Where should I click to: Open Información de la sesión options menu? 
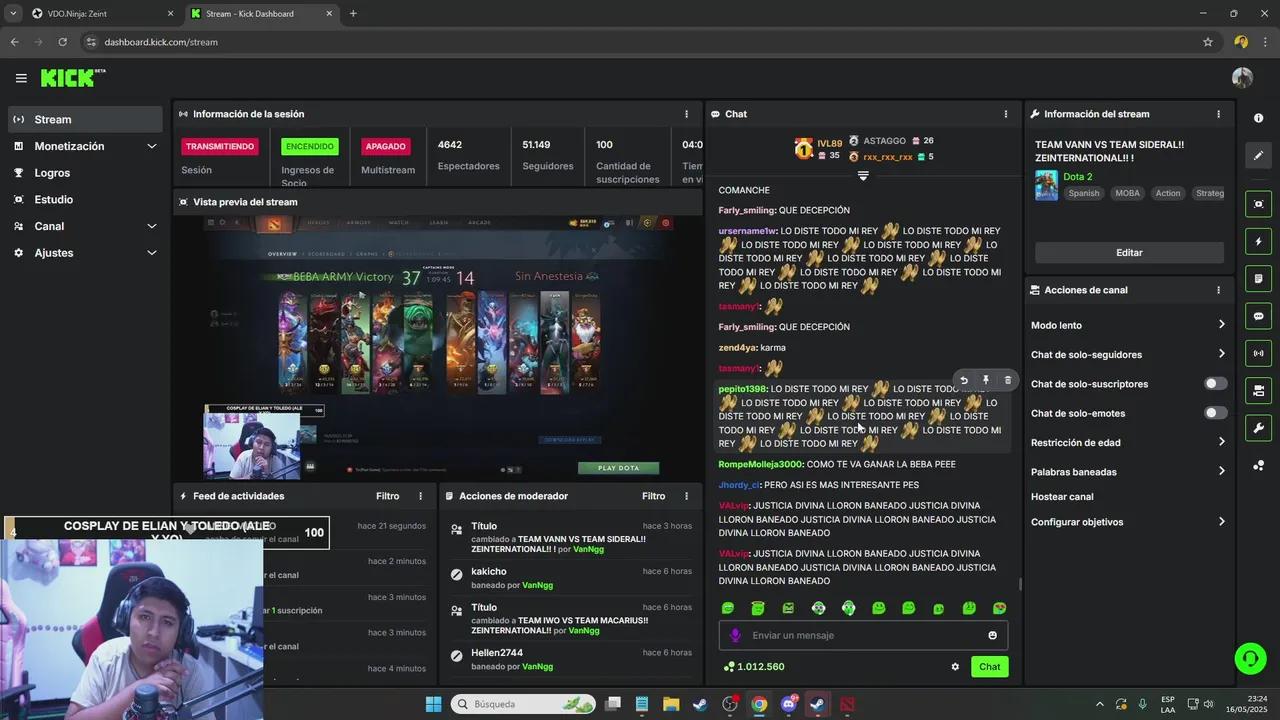point(686,114)
